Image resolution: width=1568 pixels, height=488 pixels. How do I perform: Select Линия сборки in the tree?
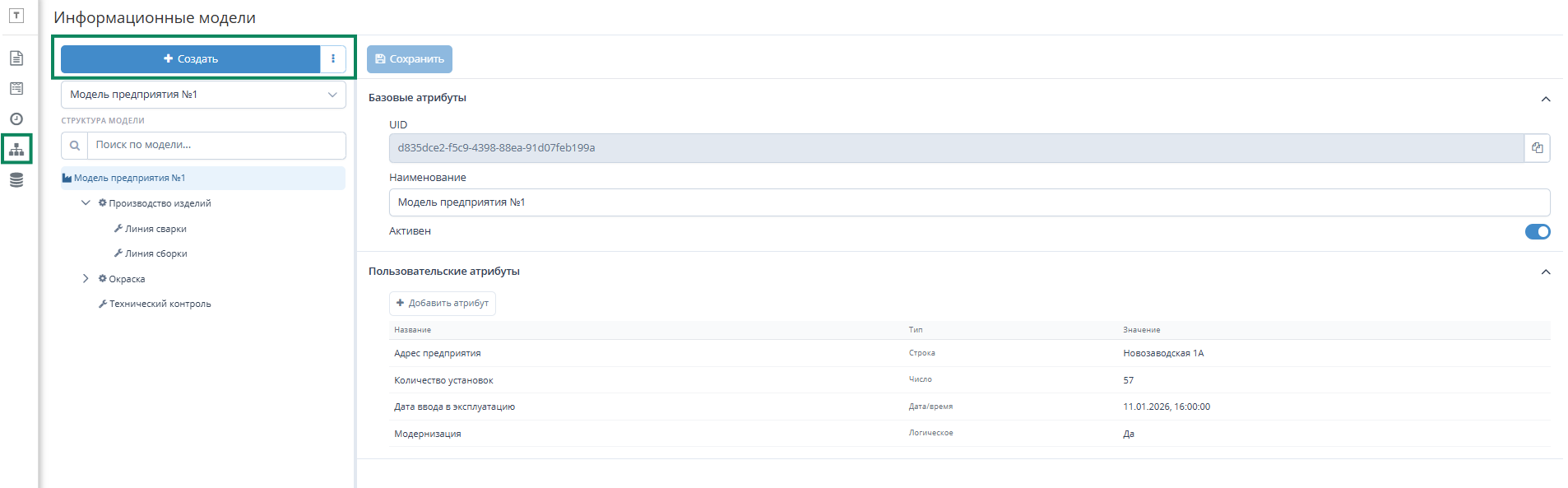click(x=155, y=253)
